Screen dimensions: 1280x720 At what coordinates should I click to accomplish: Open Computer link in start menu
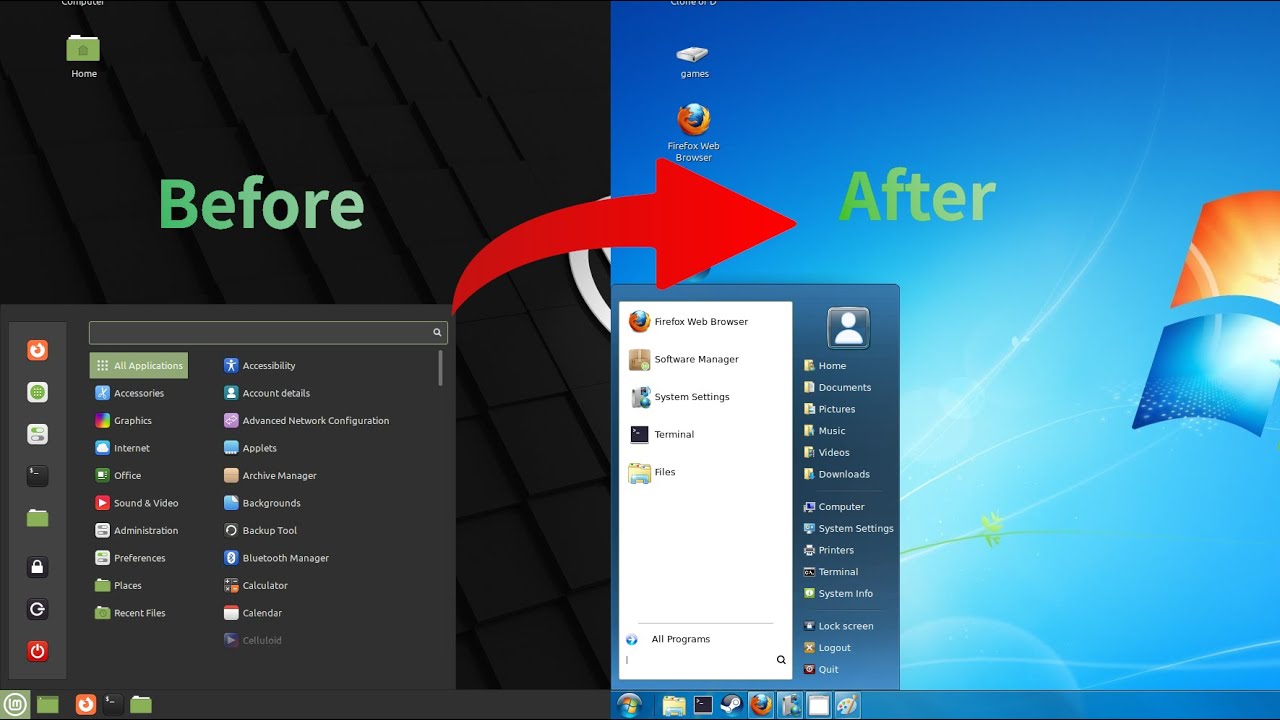834,507
